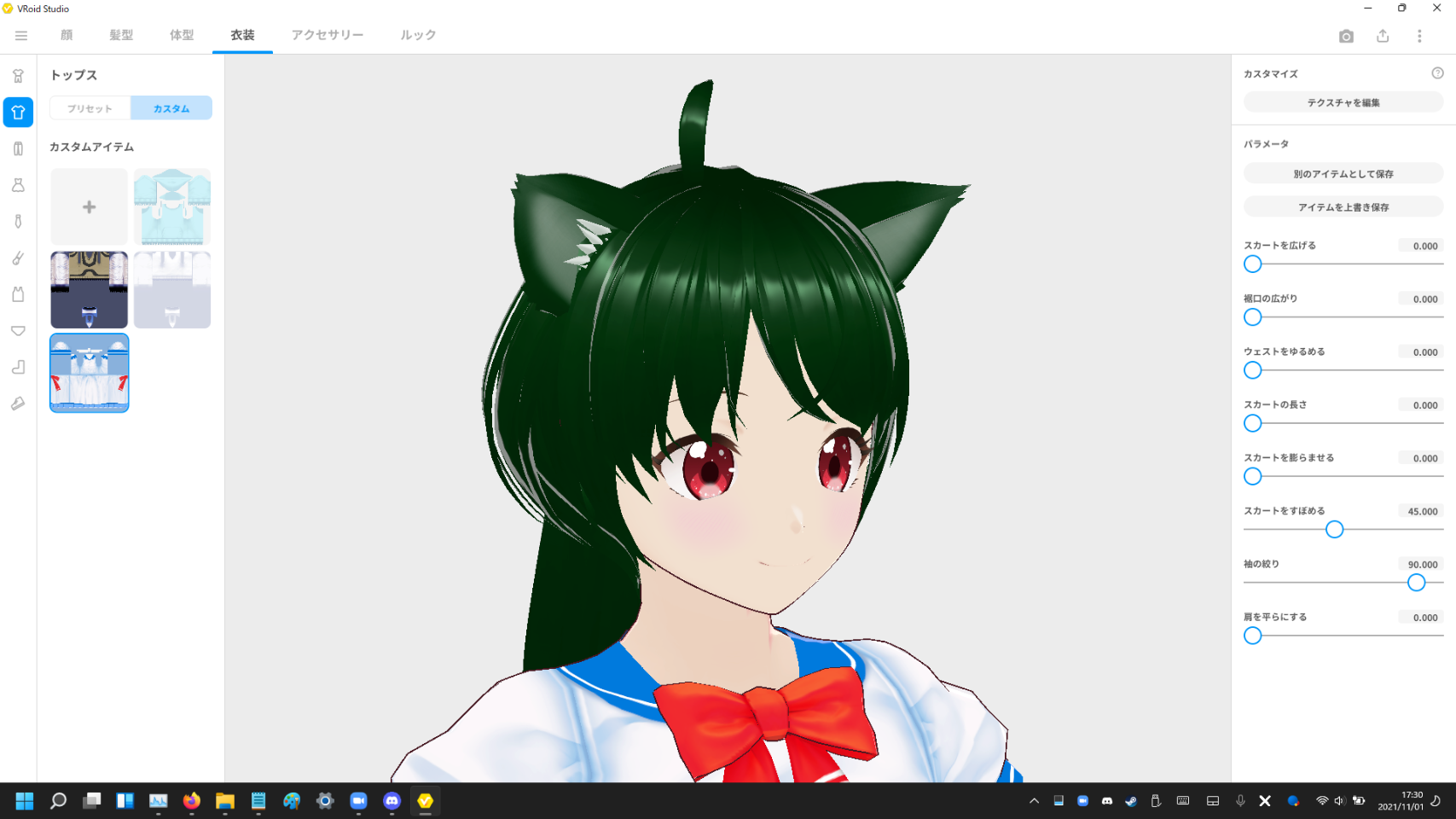Select the socks category icon
Screen dimensions: 1456x819
pos(18,367)
